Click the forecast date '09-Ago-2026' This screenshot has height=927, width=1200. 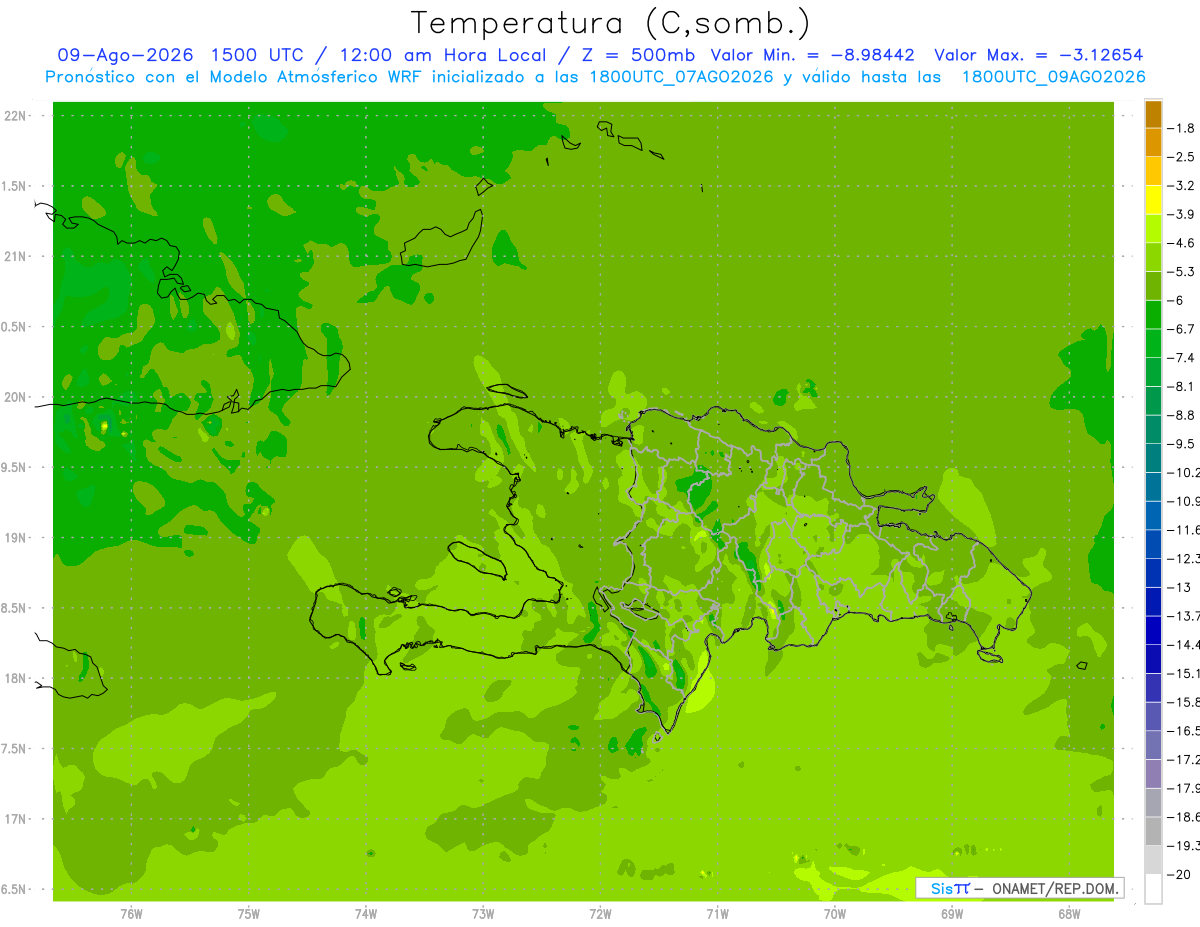click(x=125, y=55)
